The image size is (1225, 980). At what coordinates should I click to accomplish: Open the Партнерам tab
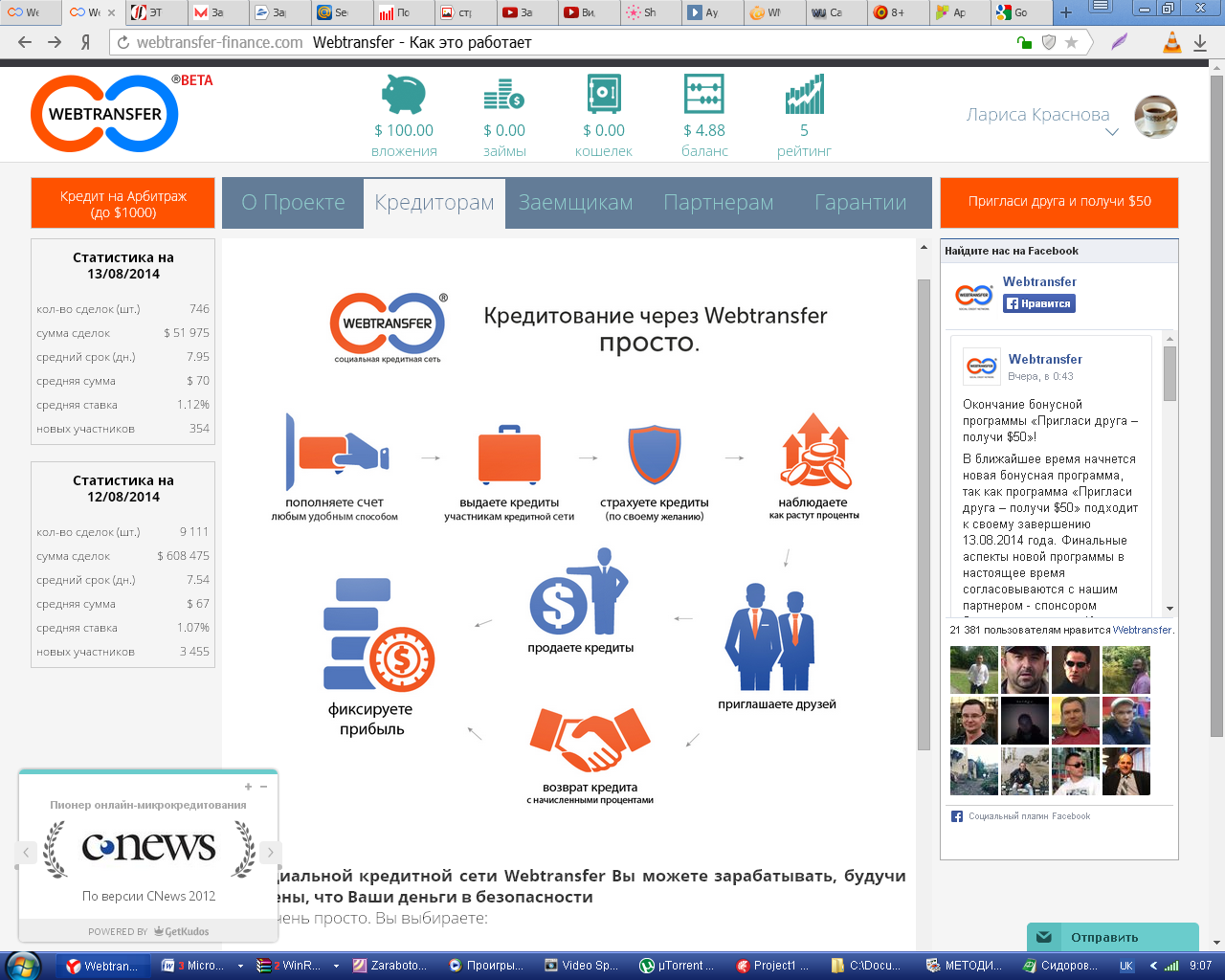(x=719, y=203)
